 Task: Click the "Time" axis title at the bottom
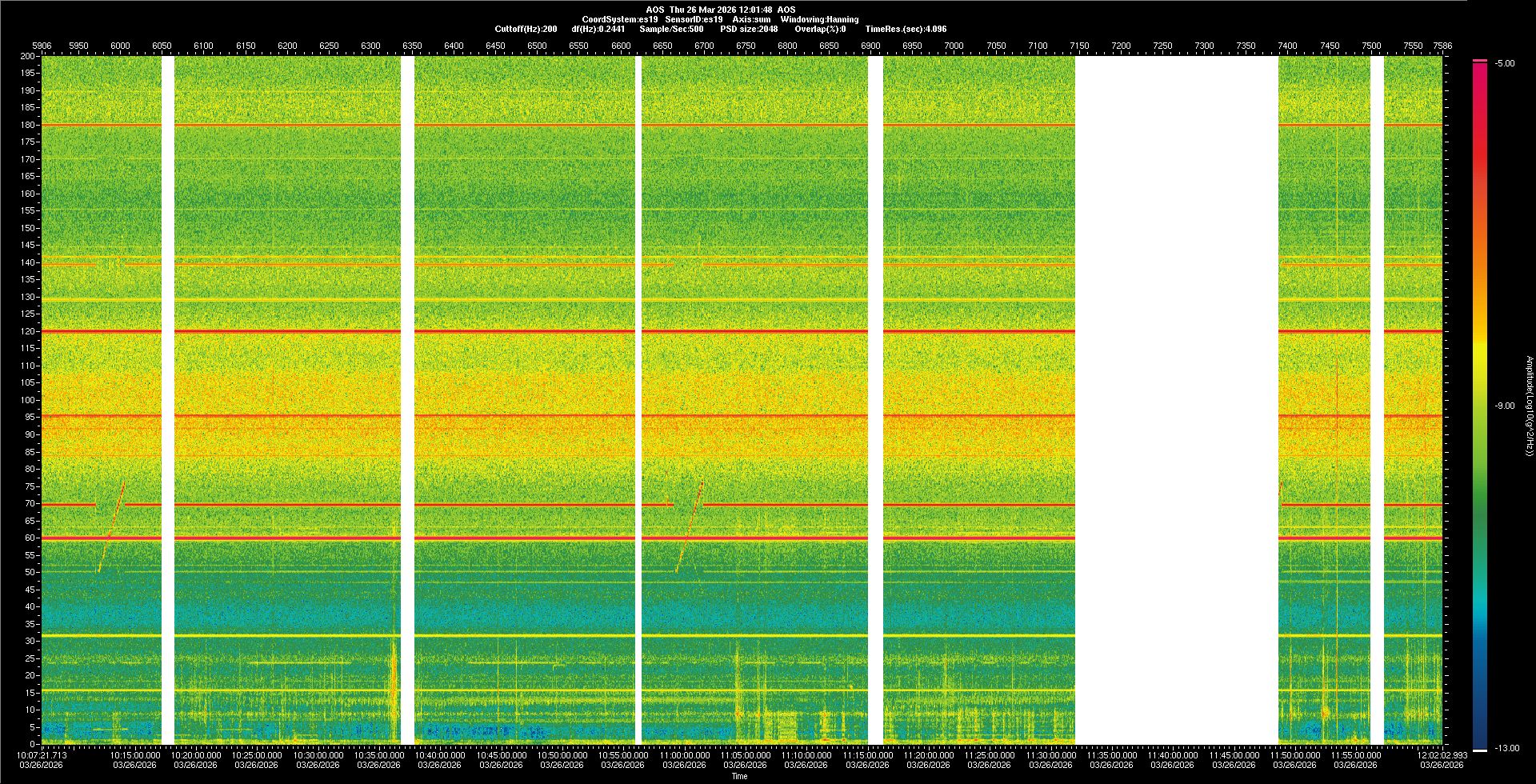coord(739,776)
